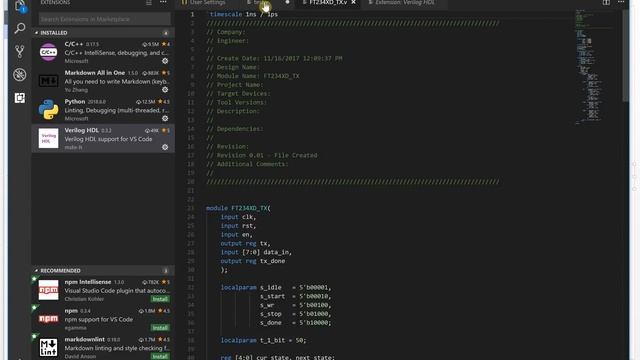Image resolution: width=640 pixels, height=360 pixels.
Task: Click the line number 1 gutter
Action: click(x=192, y=14)
